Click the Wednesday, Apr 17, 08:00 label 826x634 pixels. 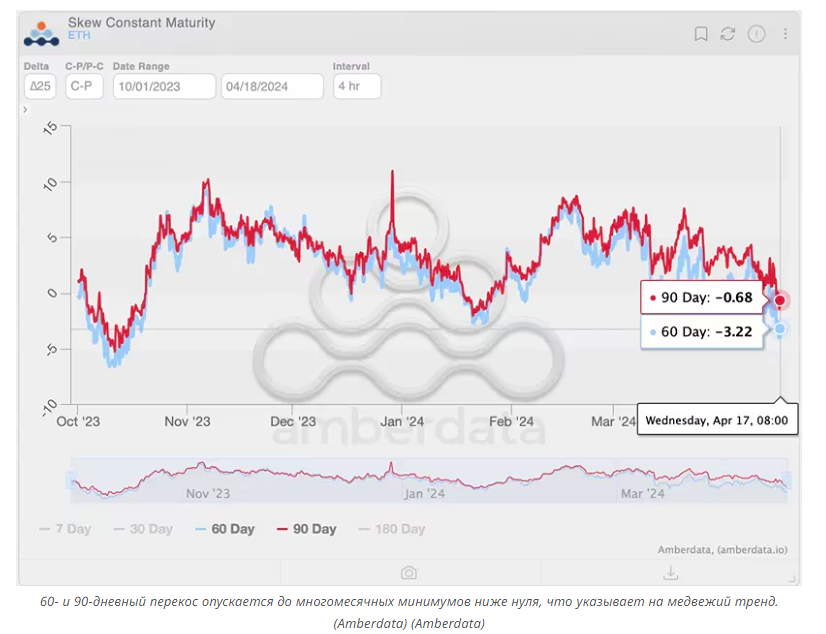pyautogui.click(x=717, y=420)
